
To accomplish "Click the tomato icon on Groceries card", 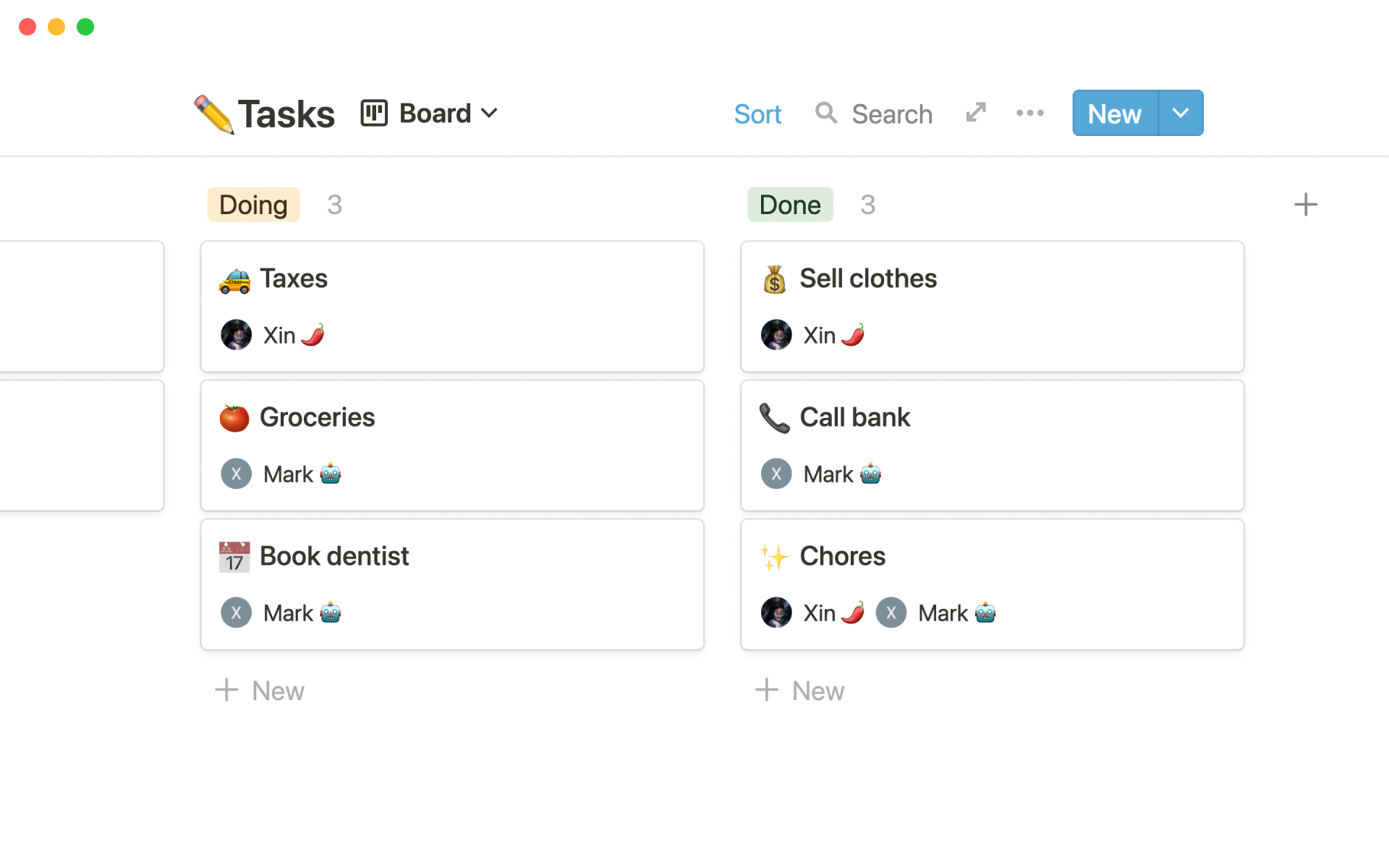I will click(234, 418).
